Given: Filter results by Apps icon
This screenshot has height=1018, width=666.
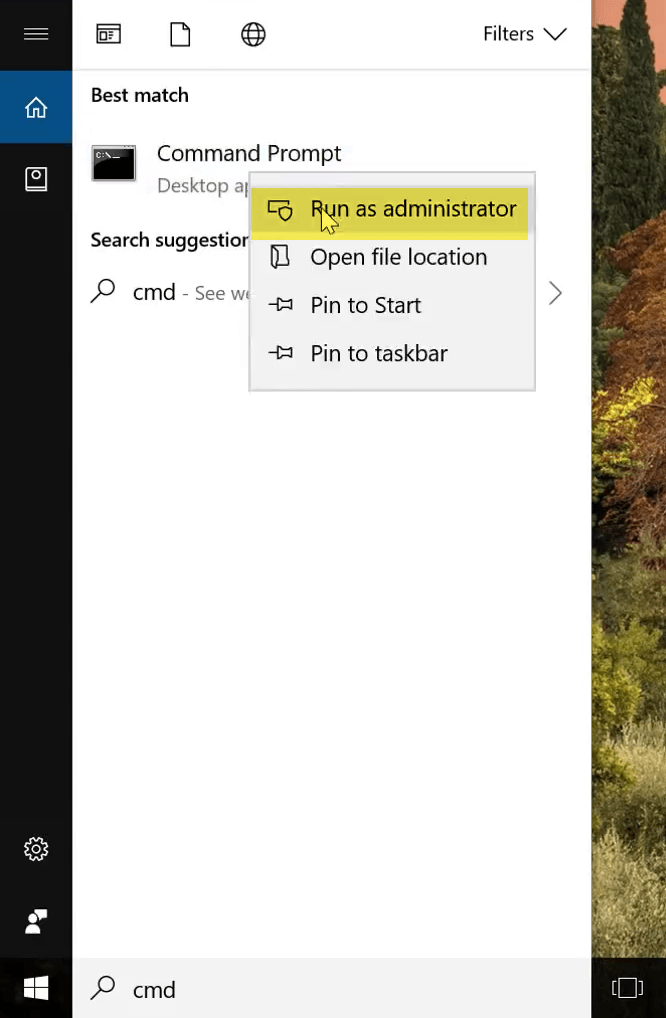Looking at the screenshot, I should 108,34.
